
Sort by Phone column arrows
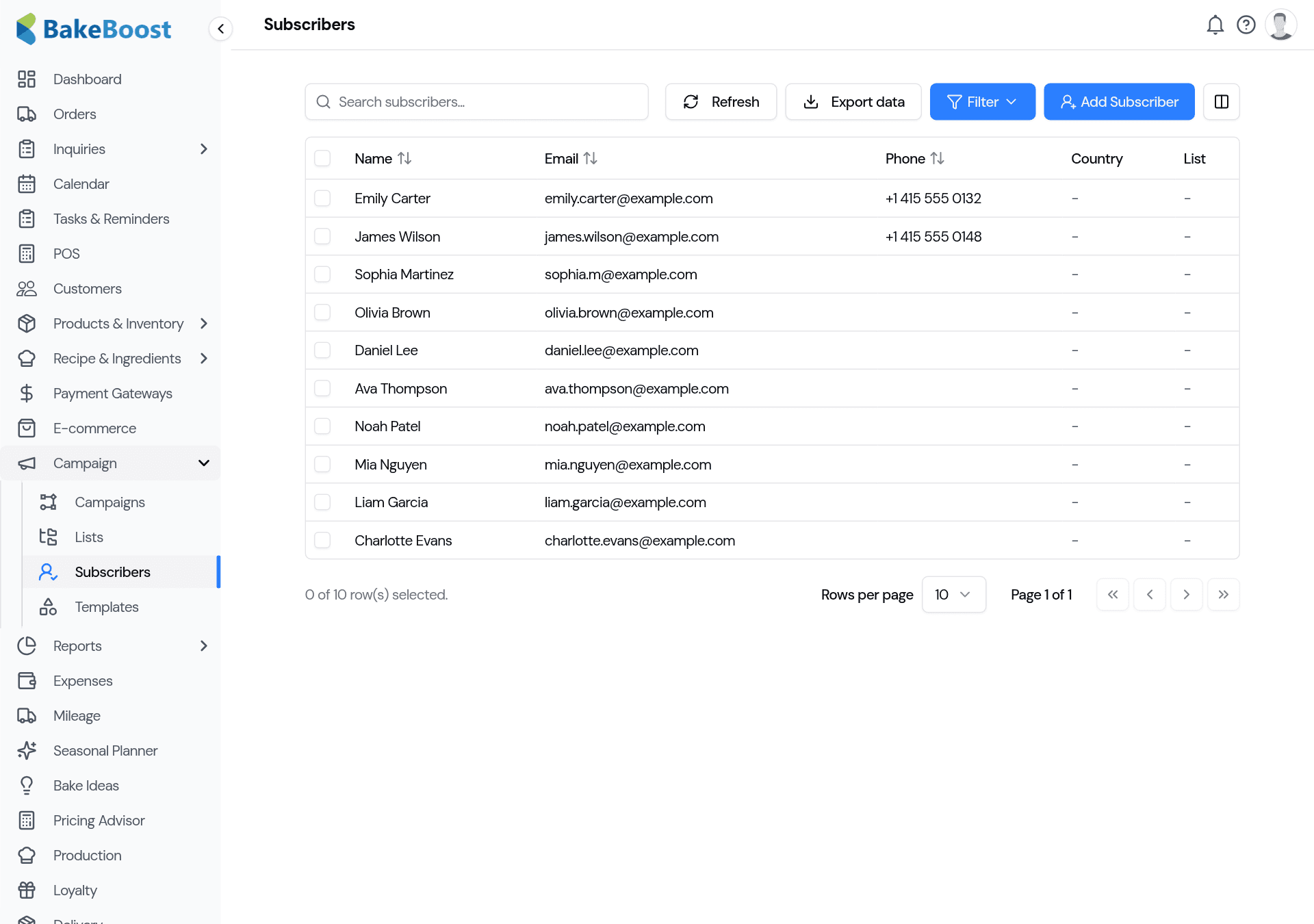pyautogui.click(x=937, y=159)
